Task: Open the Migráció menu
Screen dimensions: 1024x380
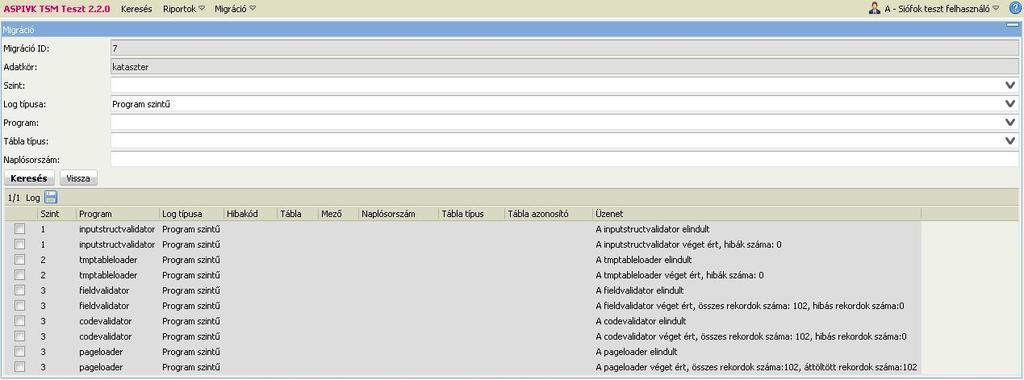Action: [x=235, y=9]
